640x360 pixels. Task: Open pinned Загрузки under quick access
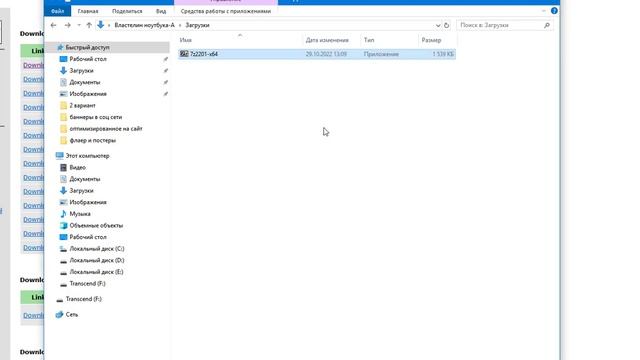81,71
